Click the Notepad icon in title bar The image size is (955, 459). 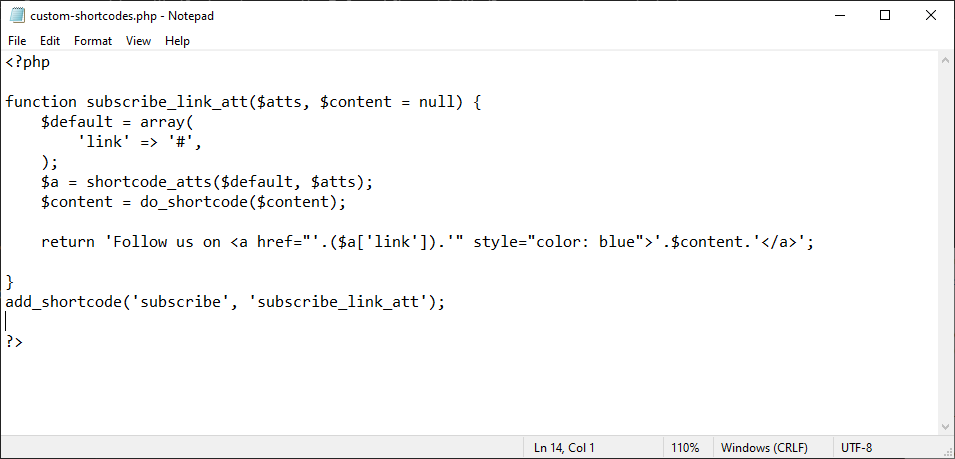(x=16, y=16)
